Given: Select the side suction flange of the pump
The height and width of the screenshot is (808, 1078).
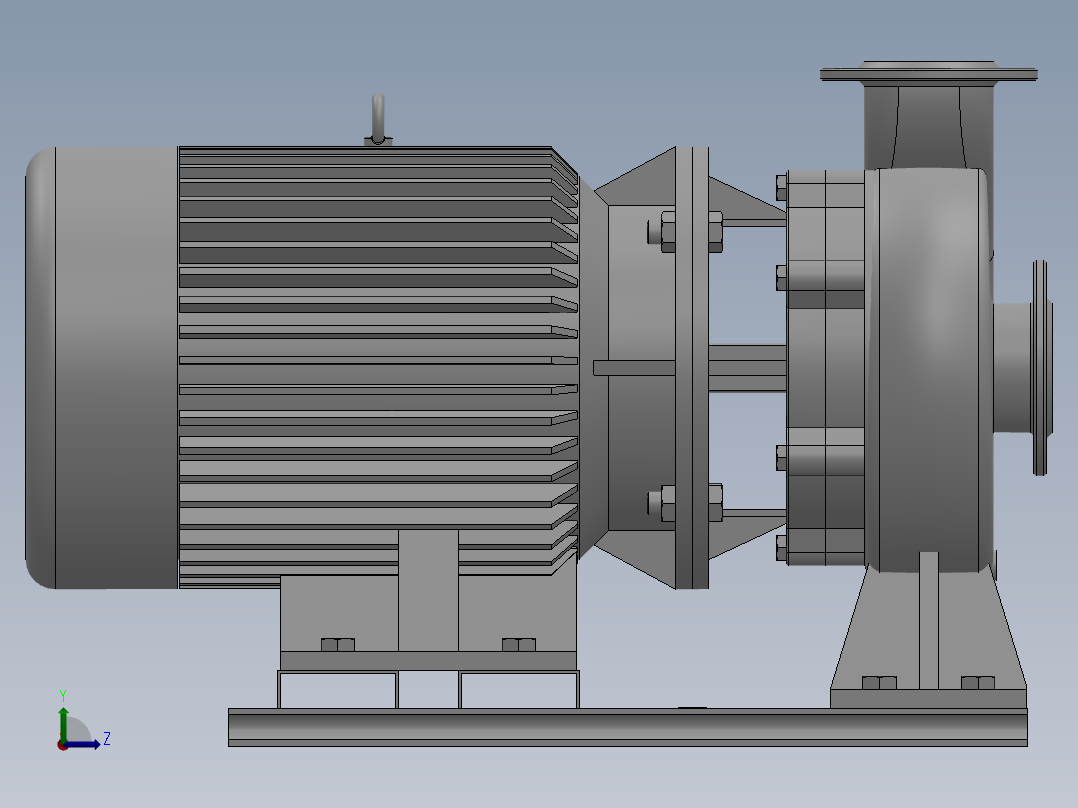Looking at the screenshot, I should tap(1040, 368).
